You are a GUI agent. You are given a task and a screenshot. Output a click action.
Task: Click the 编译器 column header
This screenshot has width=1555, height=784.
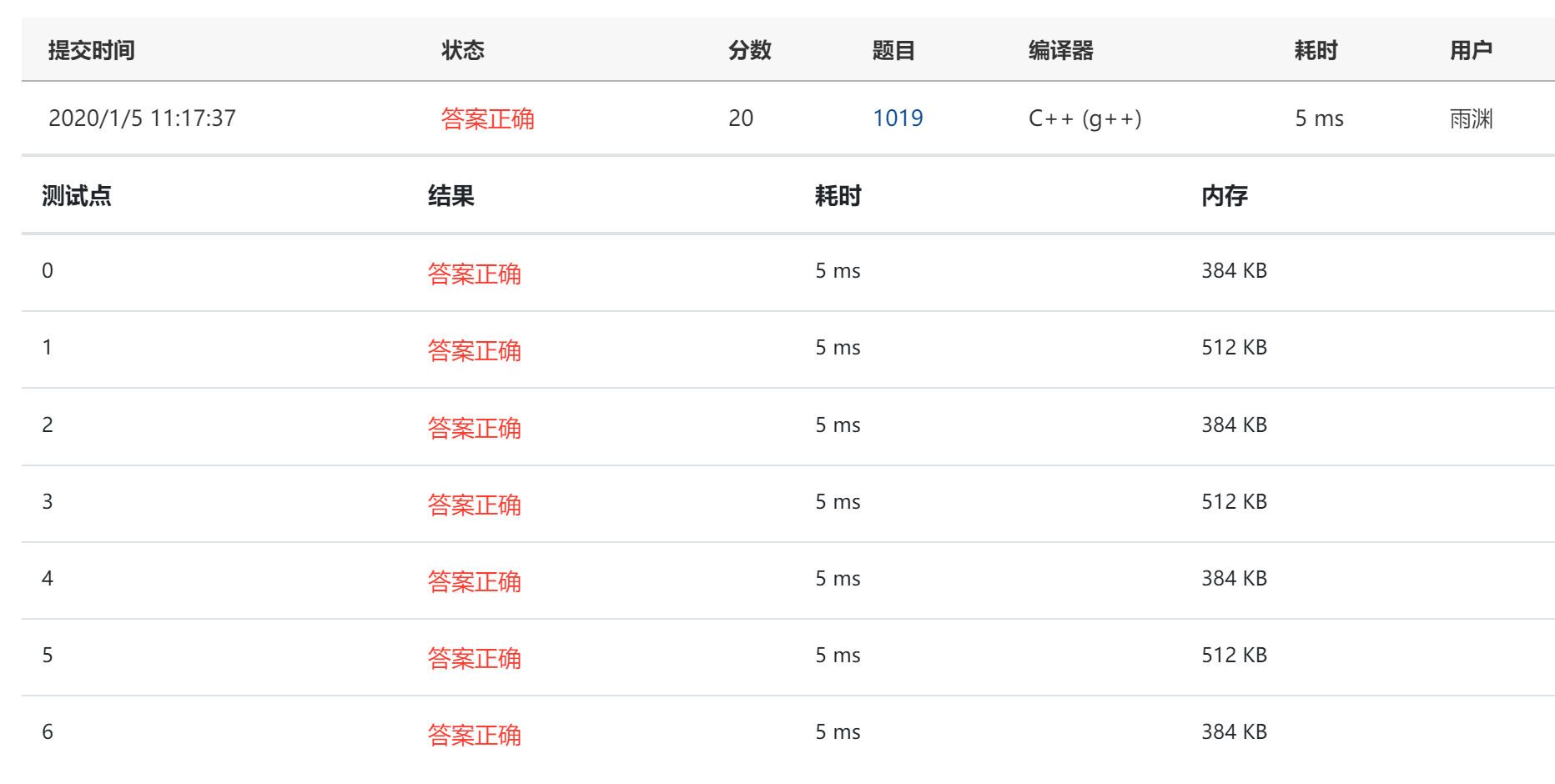pos(1061,50)
